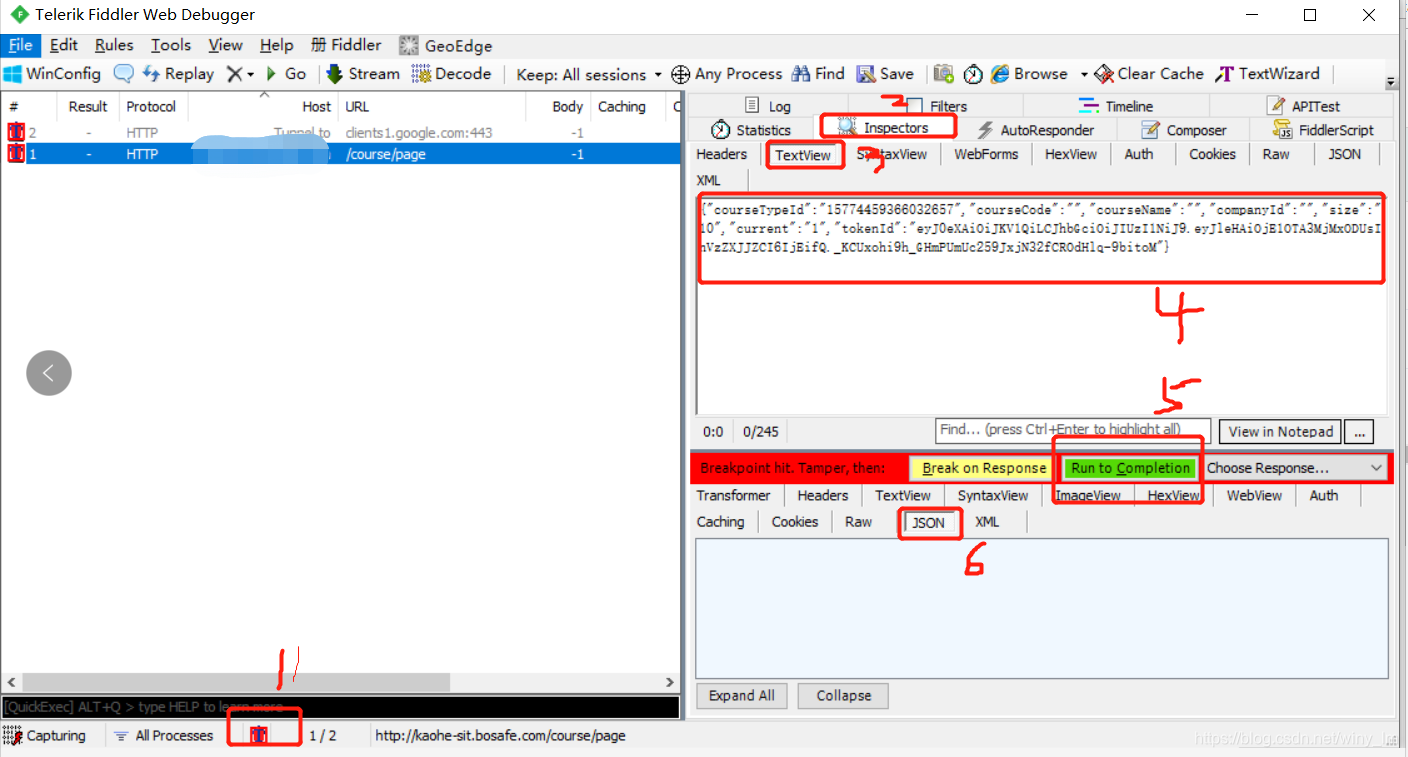Open the Help menu
The height and width of the screenshot is (757, 1408).
(x=276, y=45)
